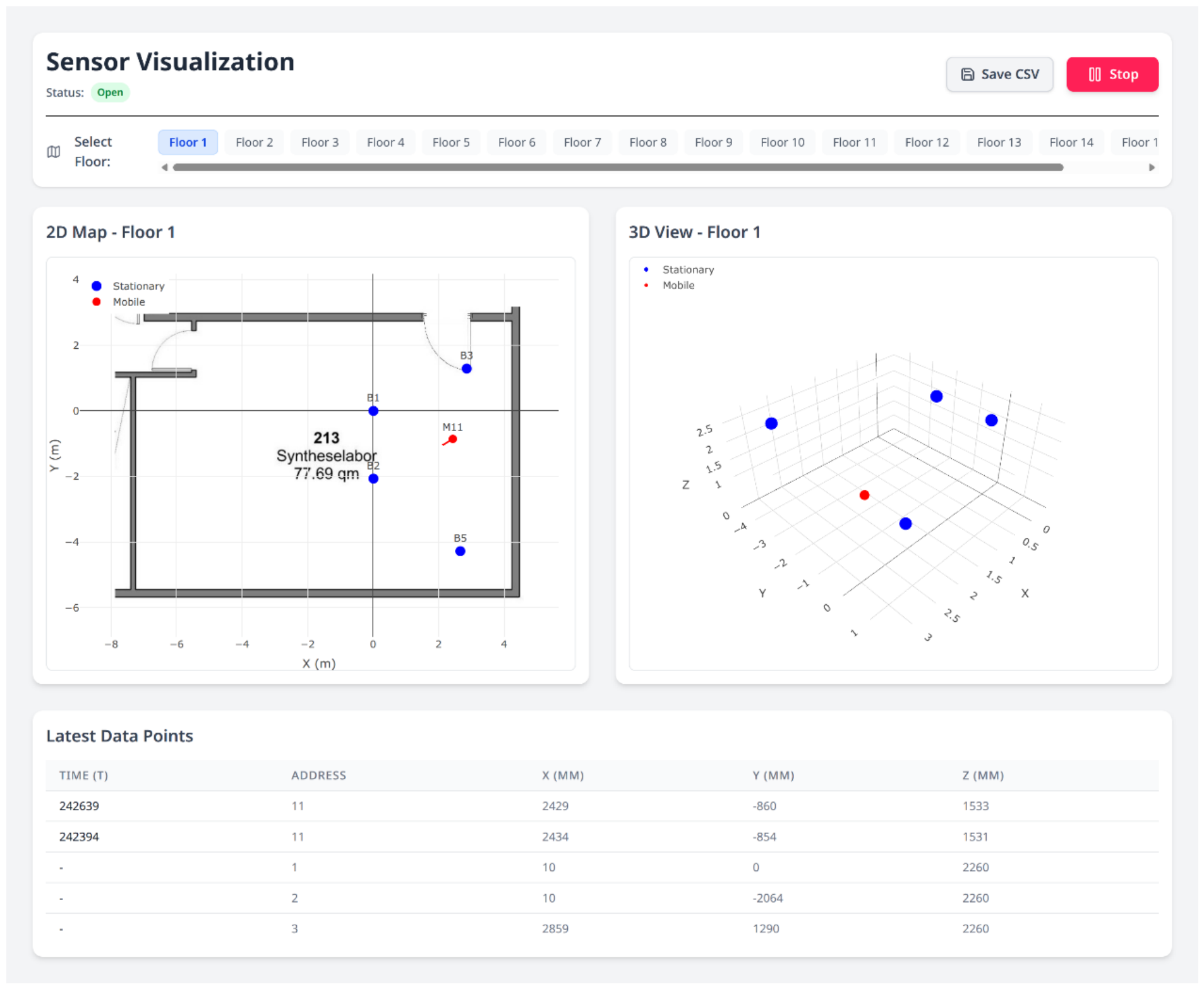
Task: Click the Save CSV button
Action: click(x=999, y=75)
